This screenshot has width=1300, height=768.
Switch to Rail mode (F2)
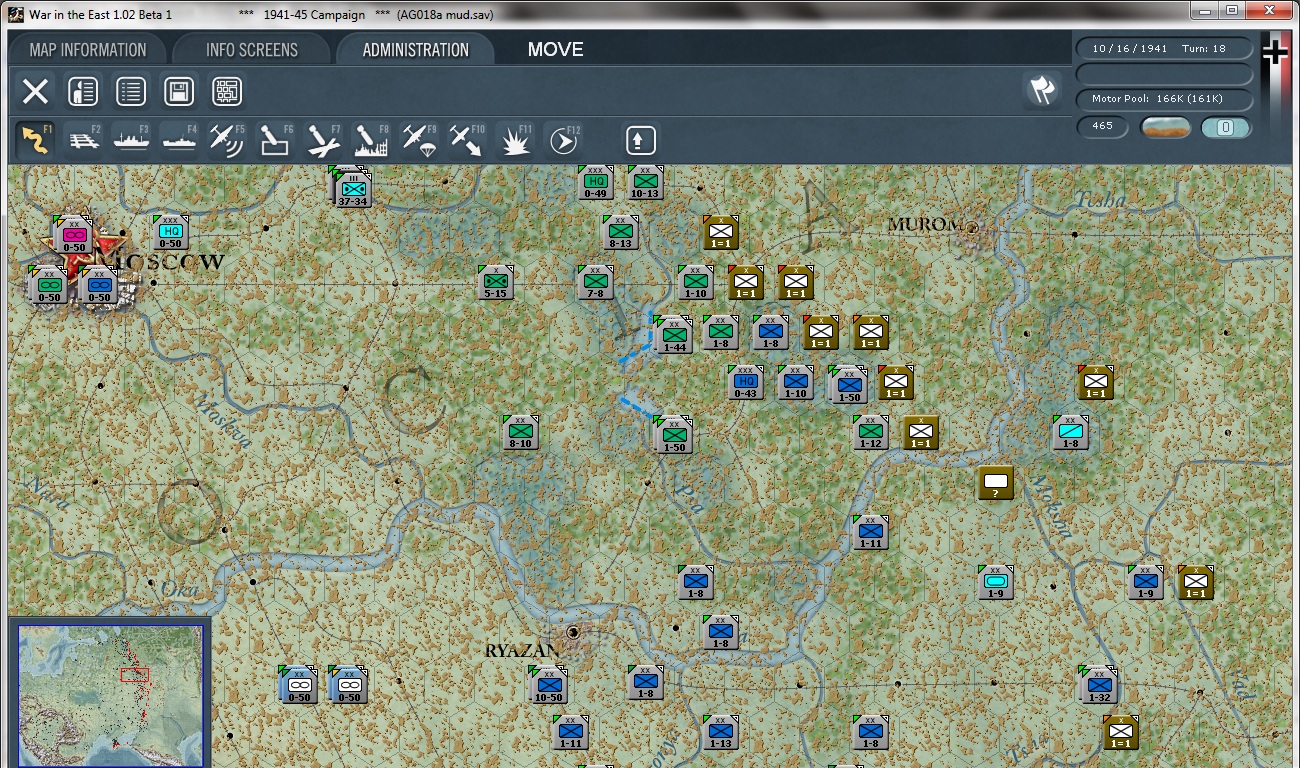coord(84,140)
